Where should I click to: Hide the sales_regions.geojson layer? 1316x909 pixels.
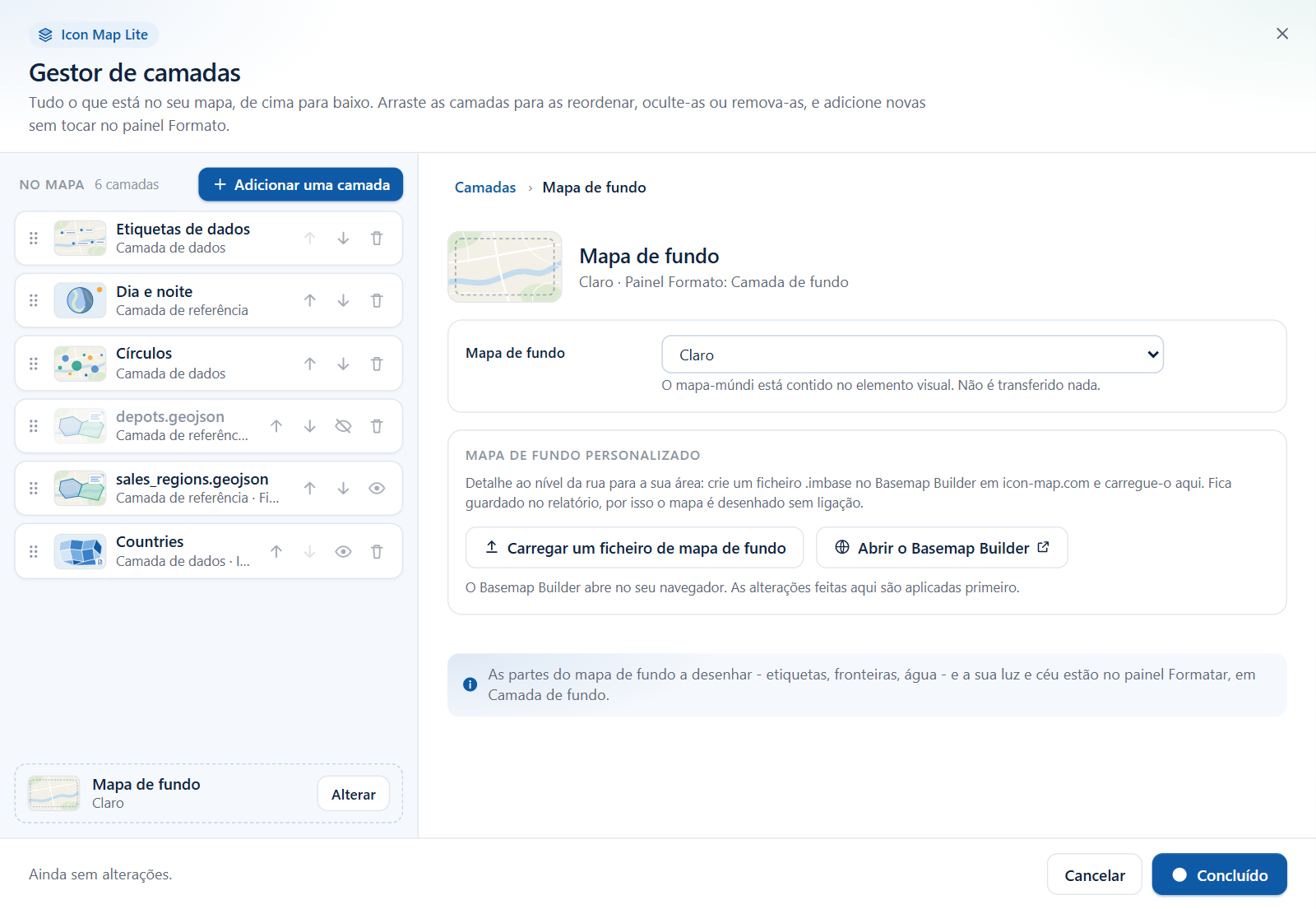click(x=377, y=489)
